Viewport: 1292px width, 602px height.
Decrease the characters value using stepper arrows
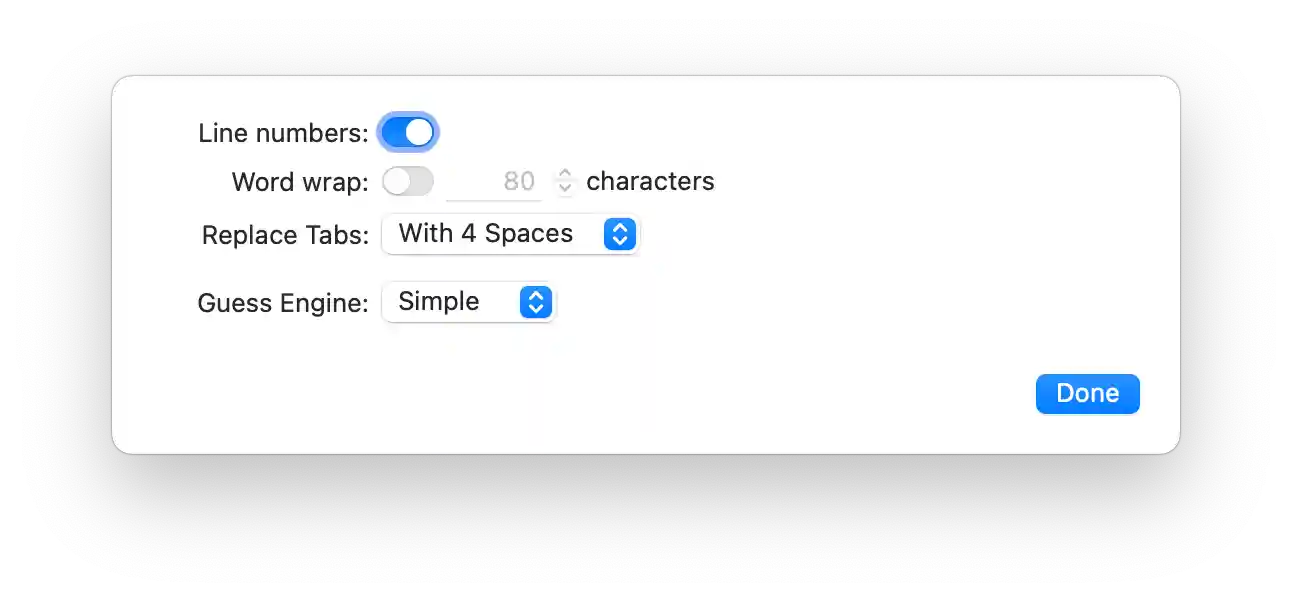click(565, 187)
